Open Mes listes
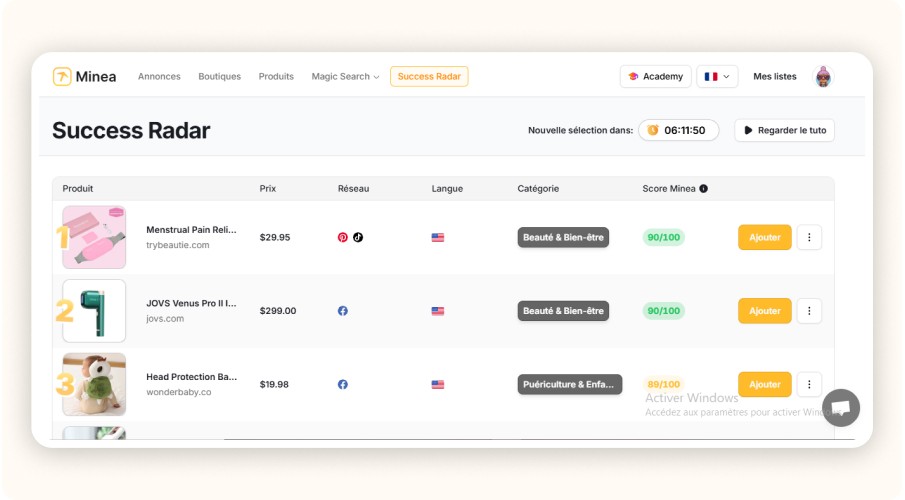The image size is (905, 500). point(775,76)
